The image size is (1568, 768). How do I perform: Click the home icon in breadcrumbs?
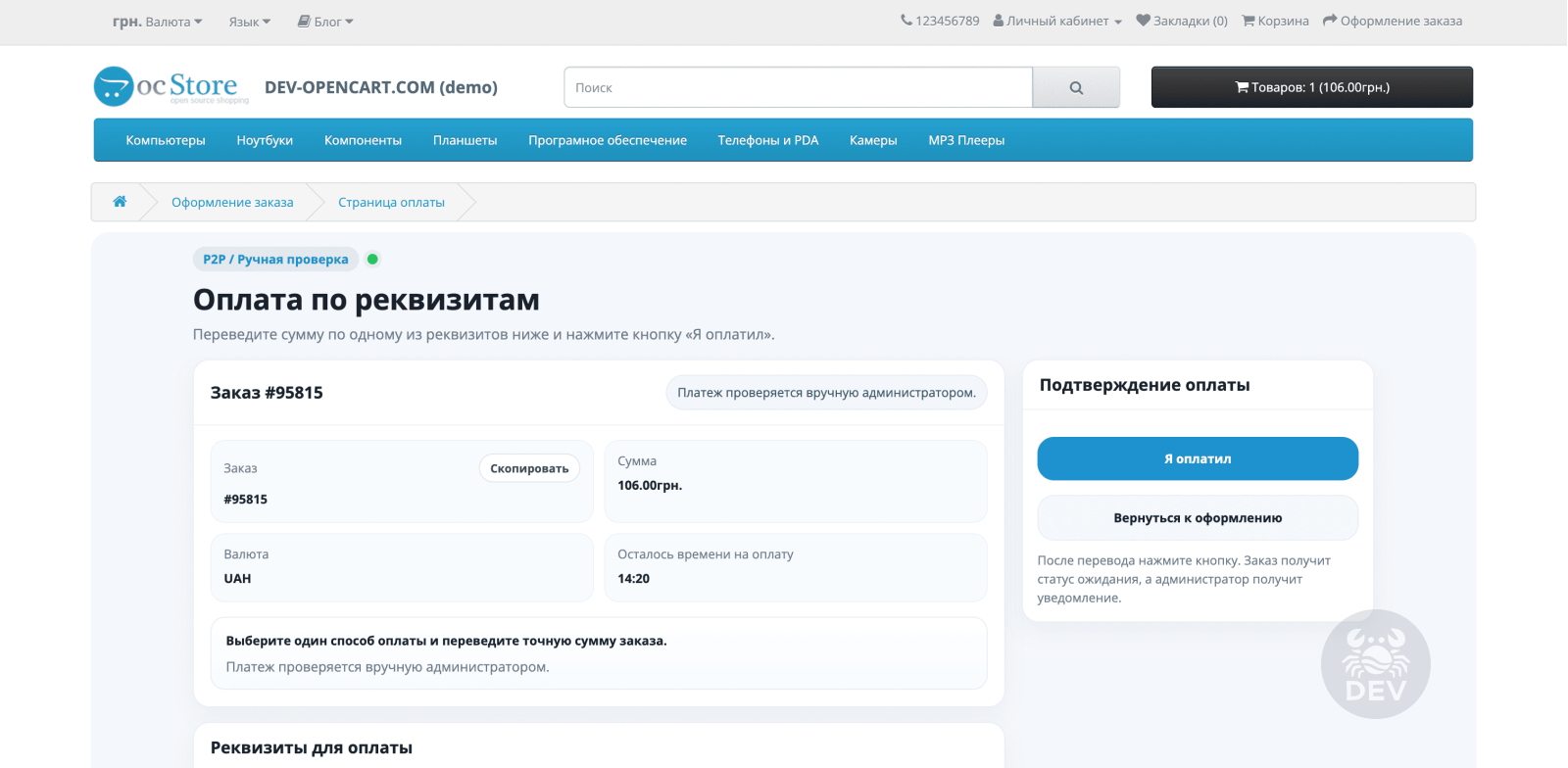[120, 202]
